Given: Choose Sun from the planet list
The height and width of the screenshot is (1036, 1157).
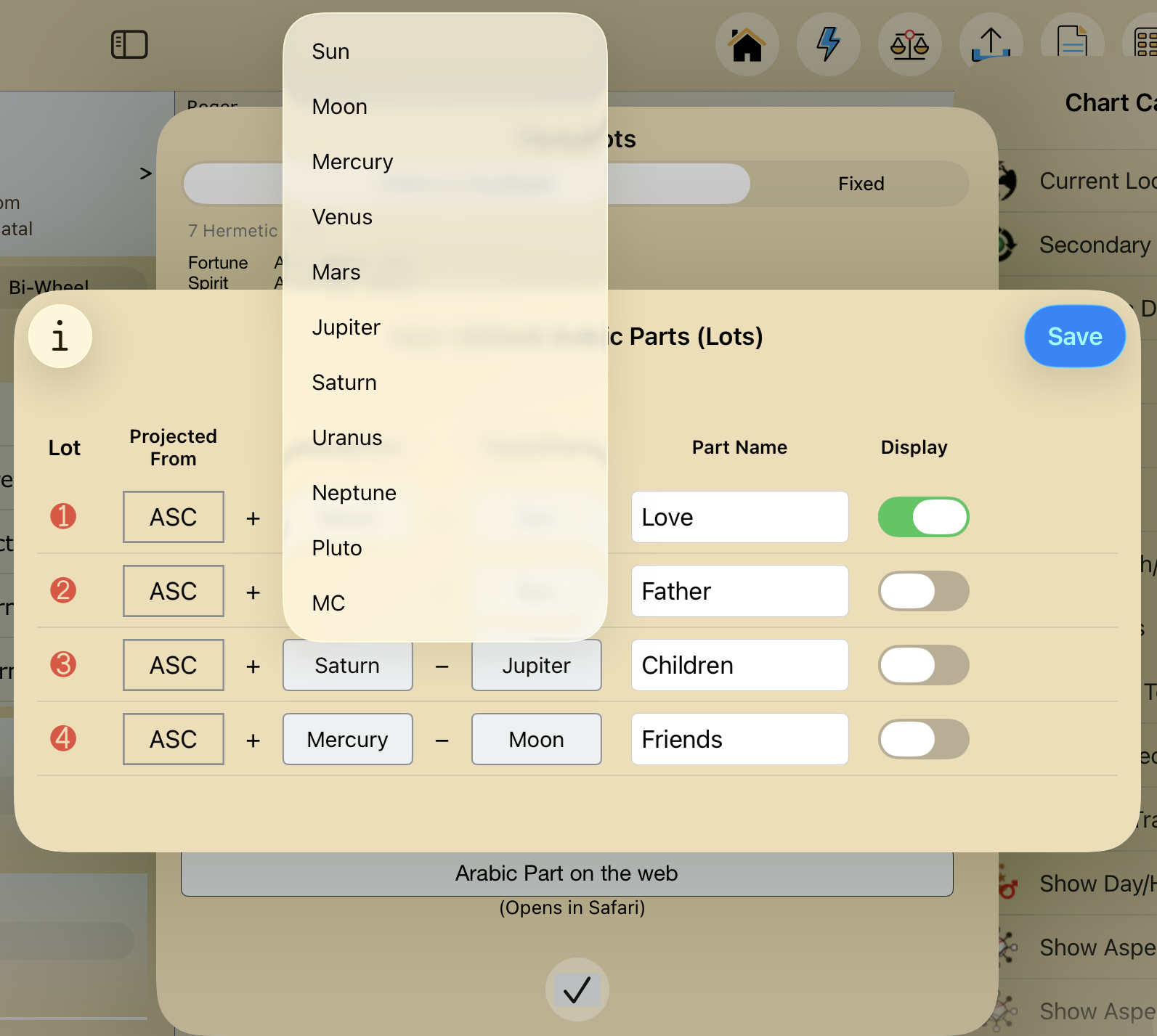Looking at the screenshot, I should pyautogui.click(x=445, y=52).
